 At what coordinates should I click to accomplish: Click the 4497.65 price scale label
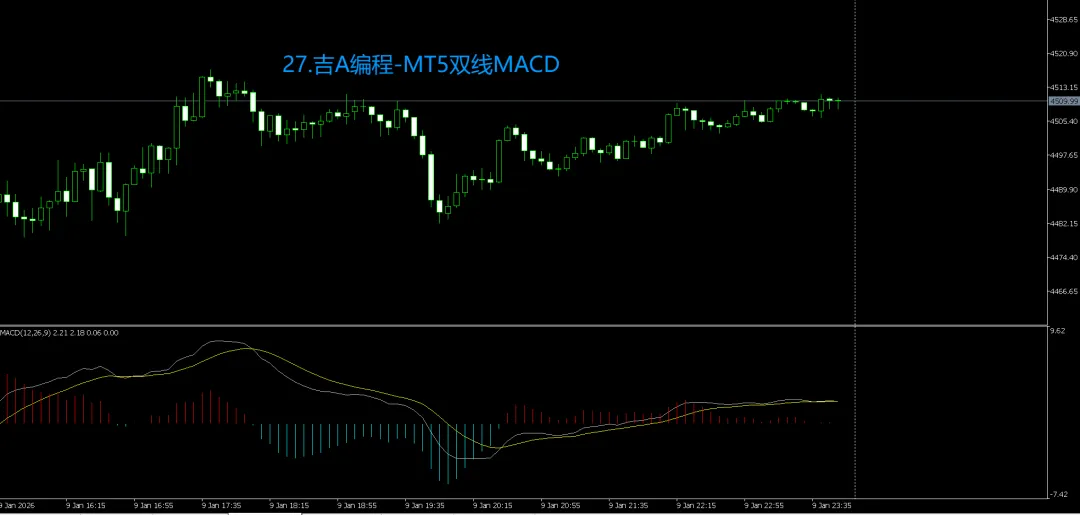(x=1064, y=156)
